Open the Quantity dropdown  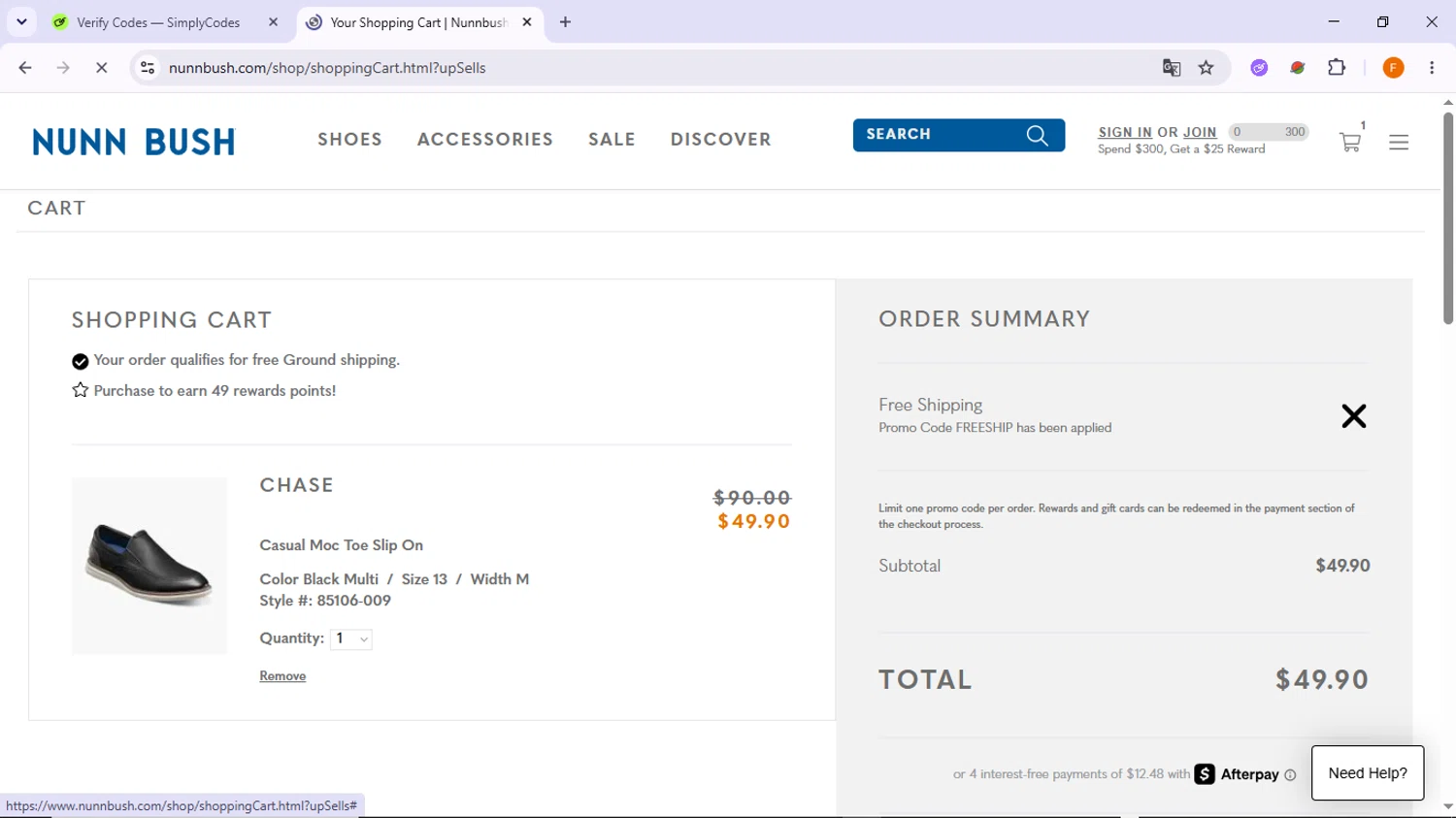pyautogui.click(x=351, y=638)
